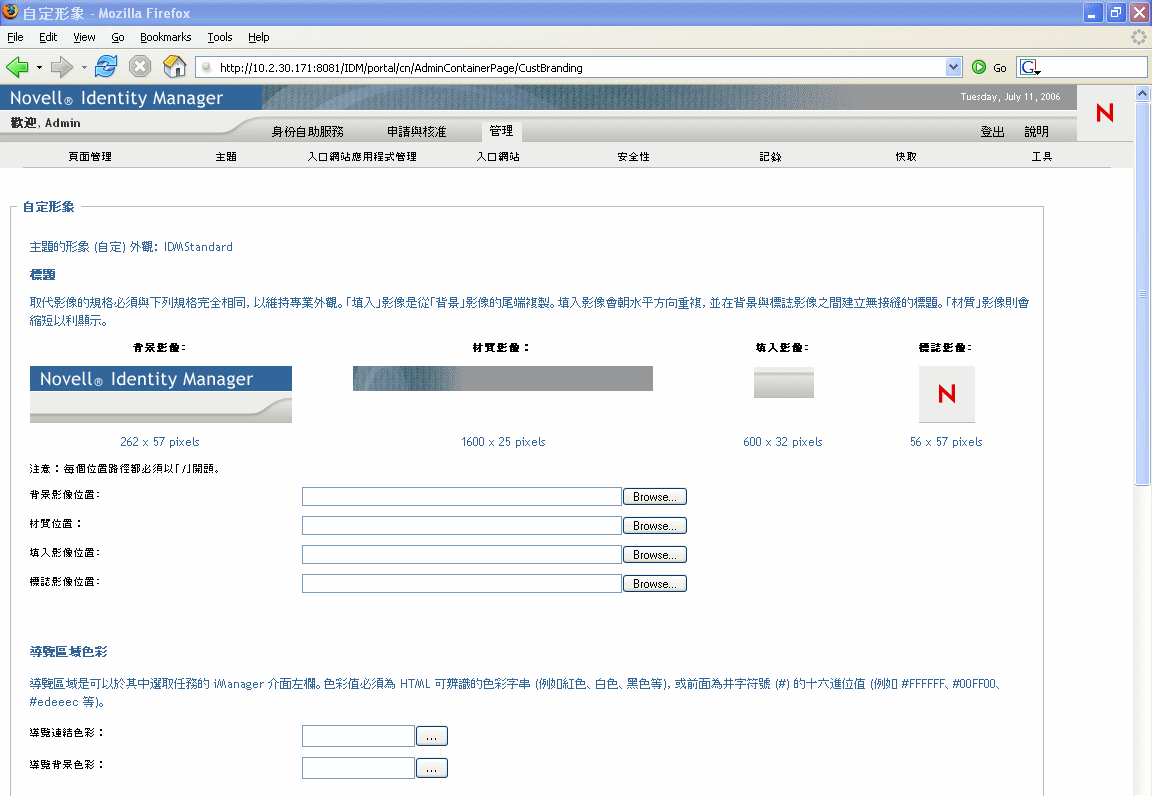Expand the address bar URL dropdown
1152x796 pixels.
click(953, 68)
